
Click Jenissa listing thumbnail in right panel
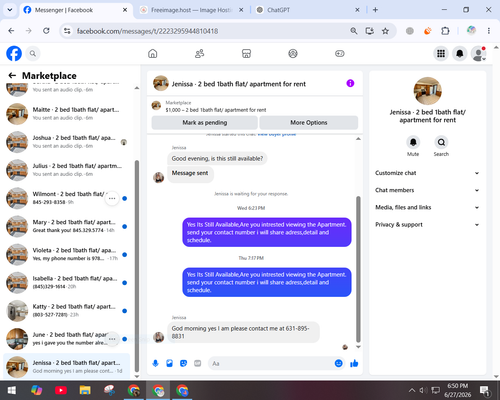(x=428, y=91)
